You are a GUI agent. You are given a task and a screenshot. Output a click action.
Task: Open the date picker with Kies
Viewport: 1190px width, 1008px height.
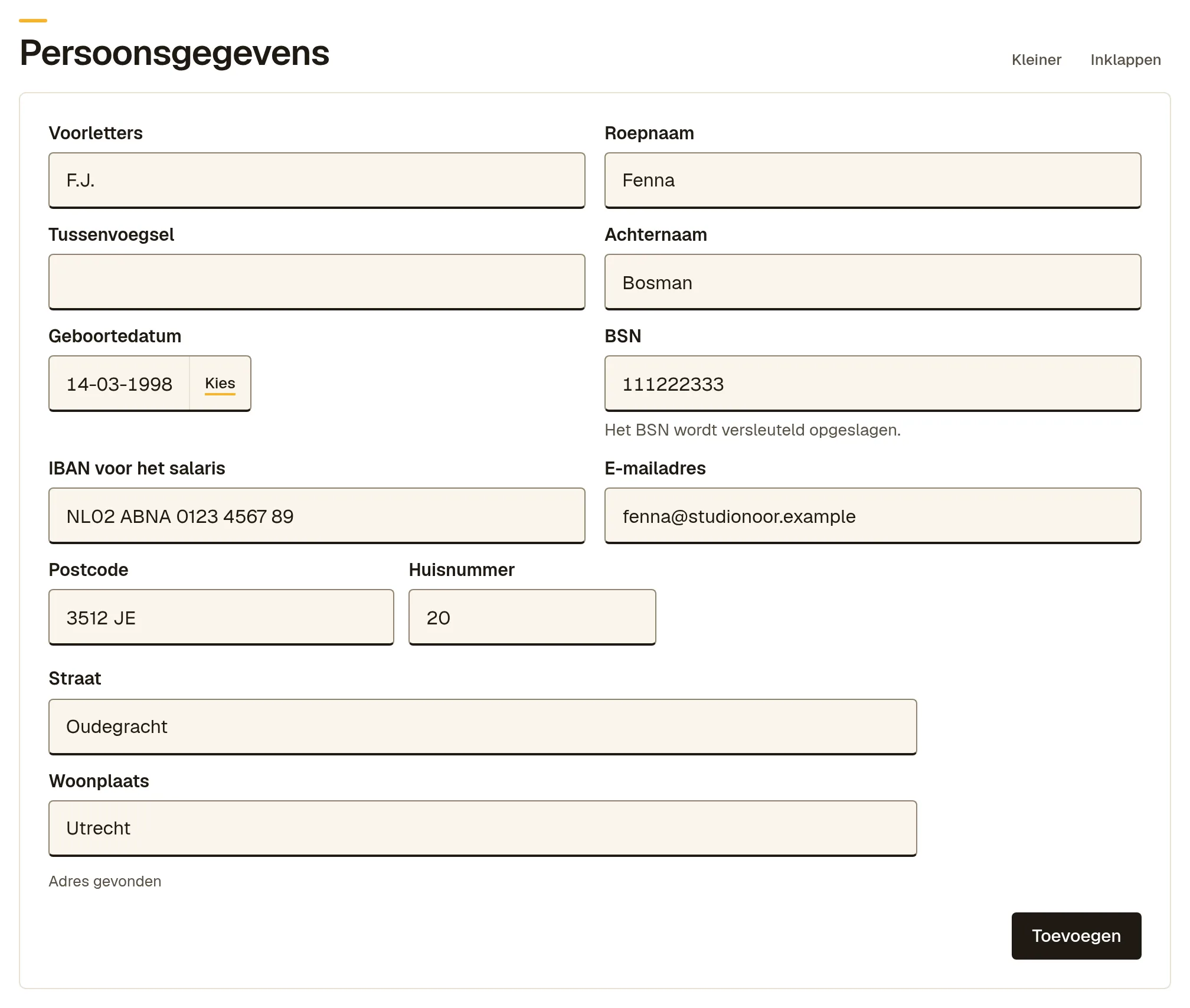click(220, 384)
